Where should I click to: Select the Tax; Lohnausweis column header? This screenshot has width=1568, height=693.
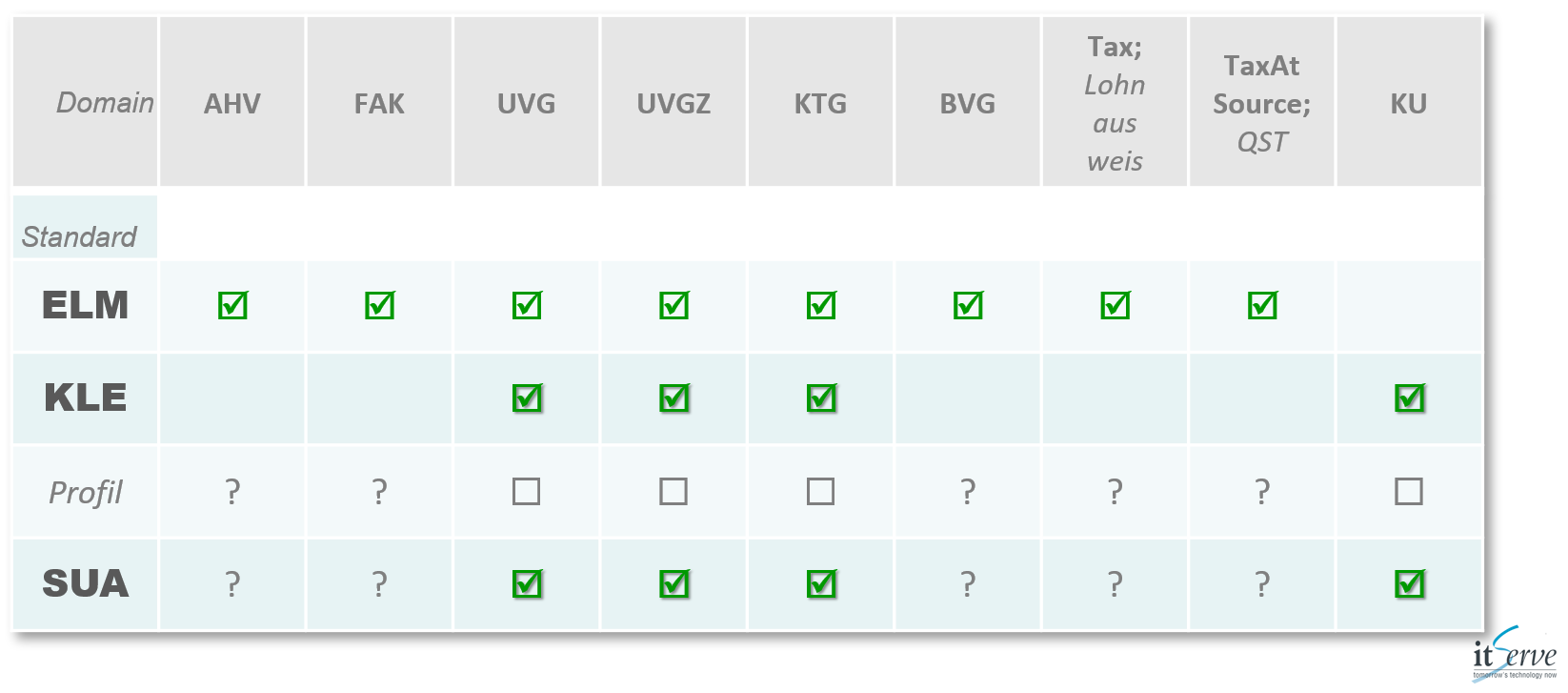coord(1115,102)
